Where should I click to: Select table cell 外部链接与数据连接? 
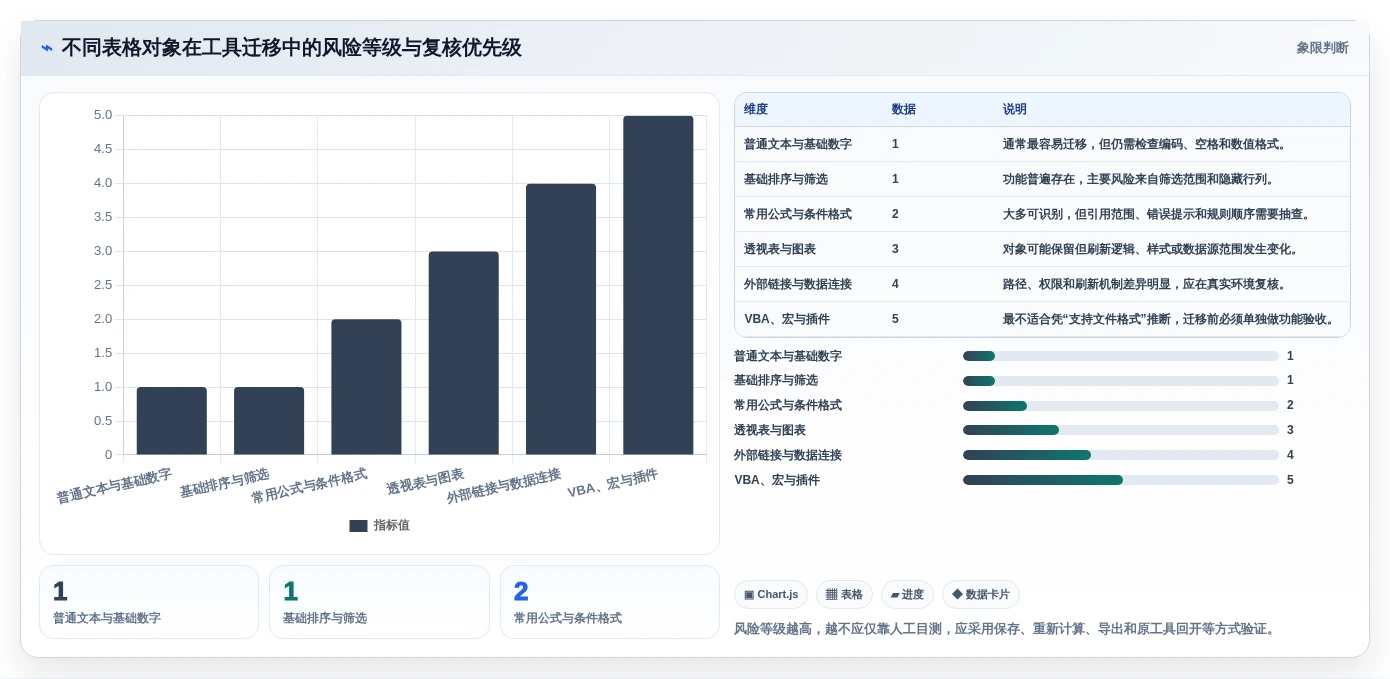[x=798, y=284]
